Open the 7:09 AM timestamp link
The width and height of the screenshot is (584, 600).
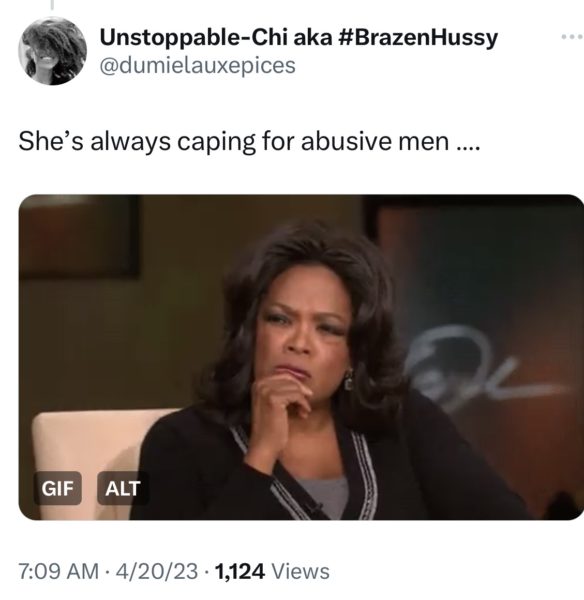click(x=59, y=572)
